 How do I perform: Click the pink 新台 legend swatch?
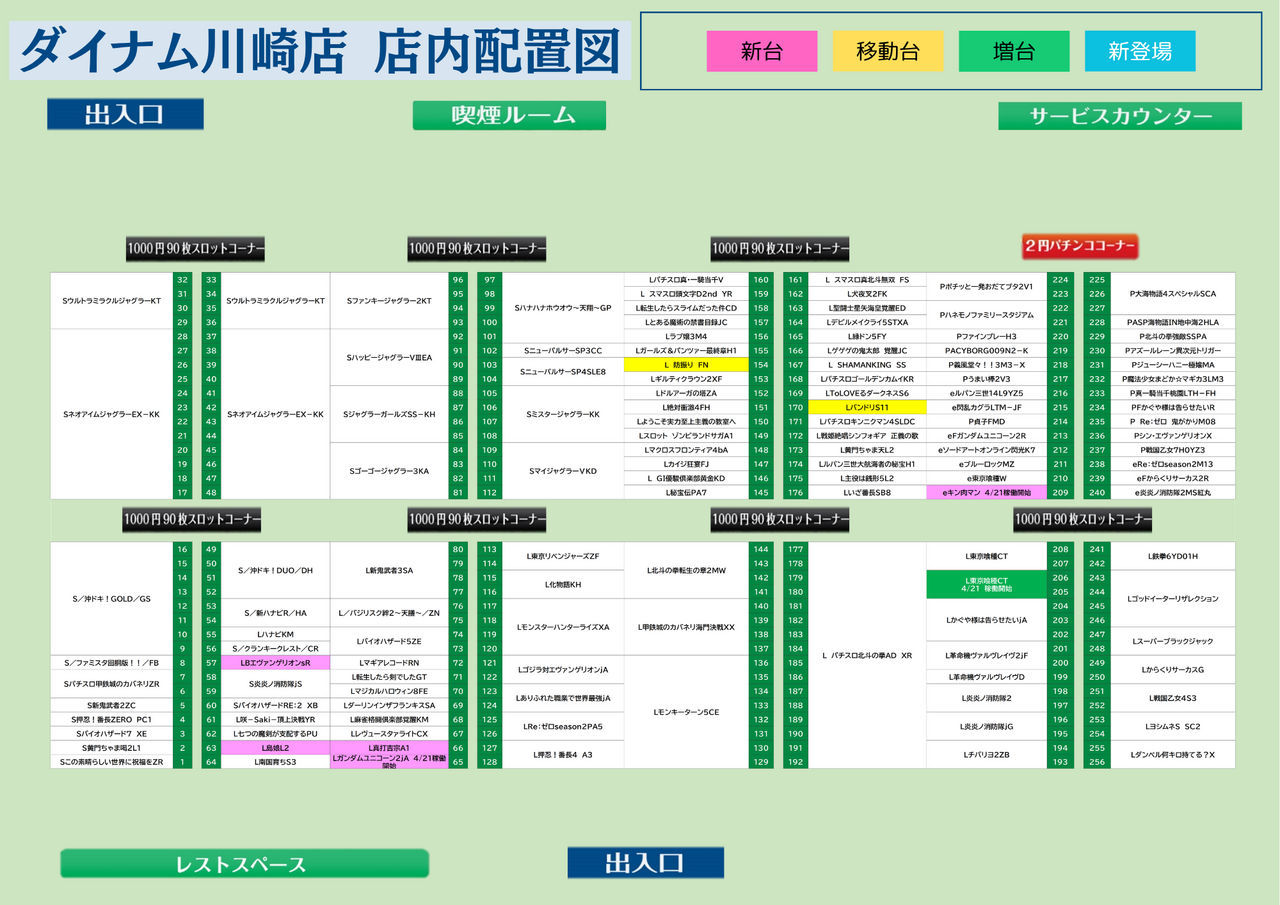(x=762, y=51)
